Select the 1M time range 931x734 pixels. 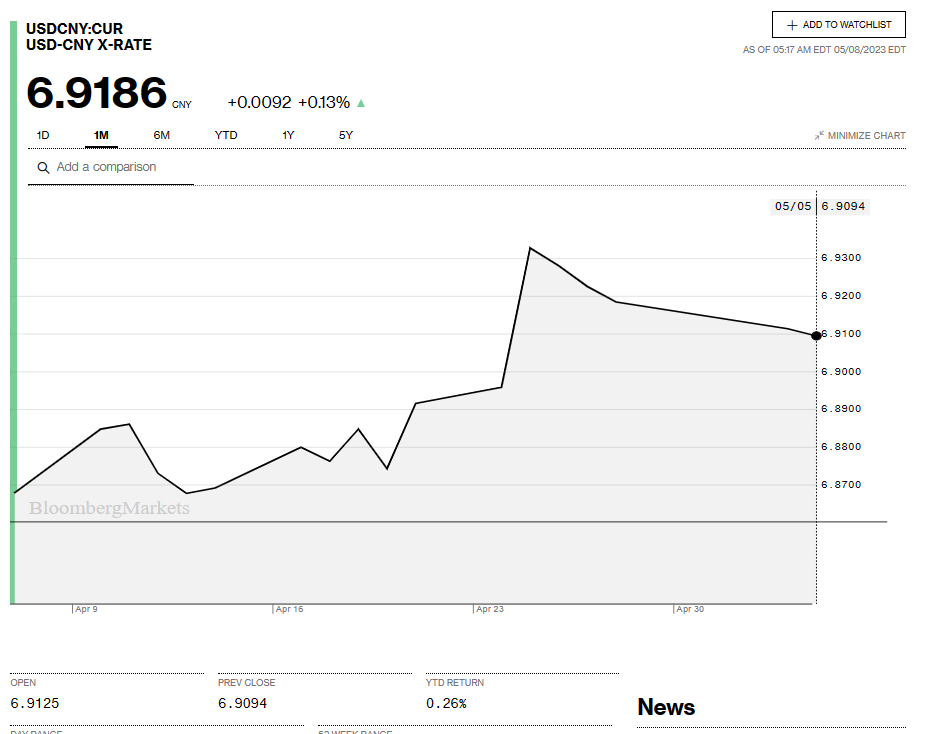(x=101, y=135)
